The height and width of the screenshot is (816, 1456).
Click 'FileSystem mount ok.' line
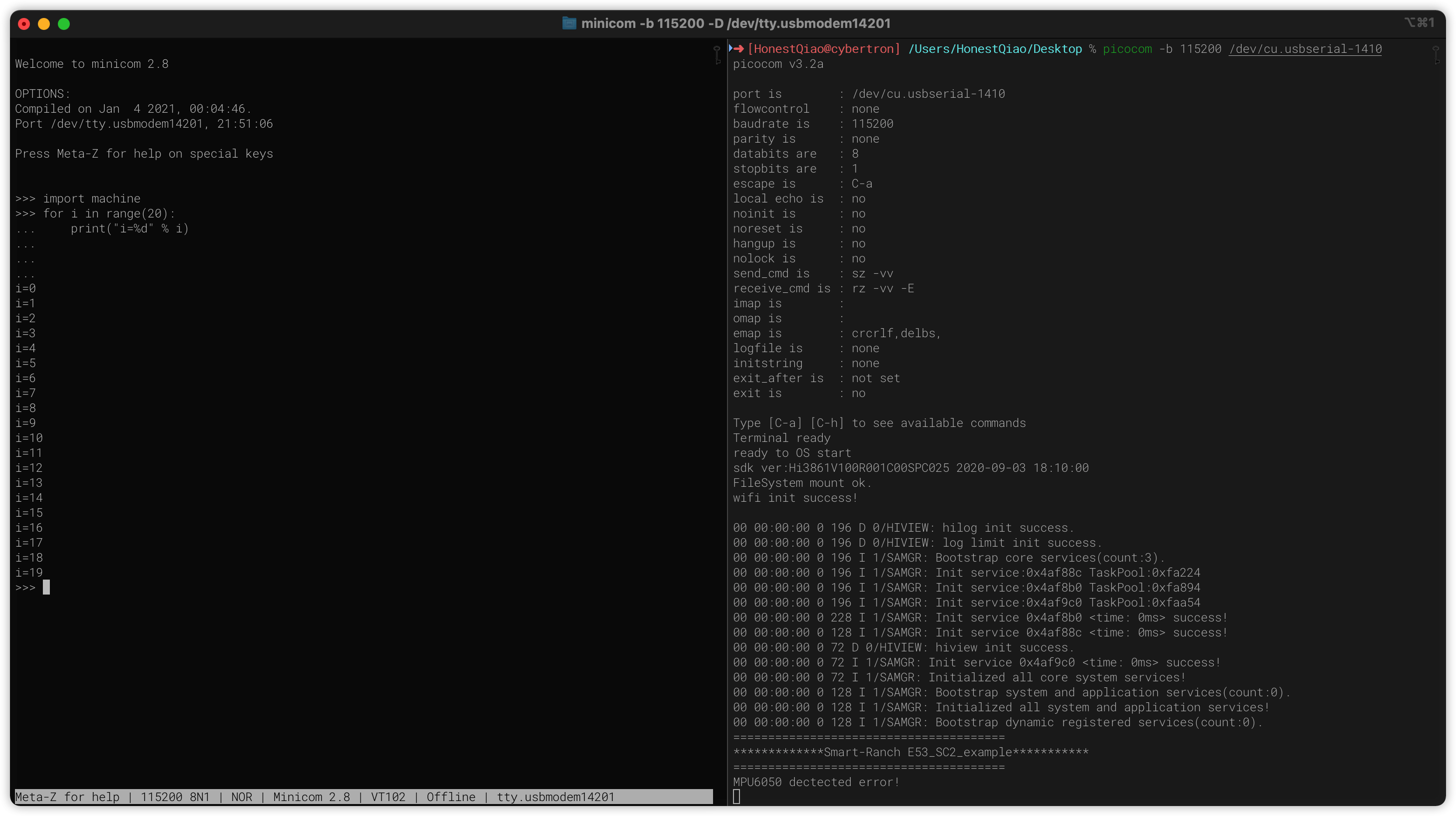[803, 483]
